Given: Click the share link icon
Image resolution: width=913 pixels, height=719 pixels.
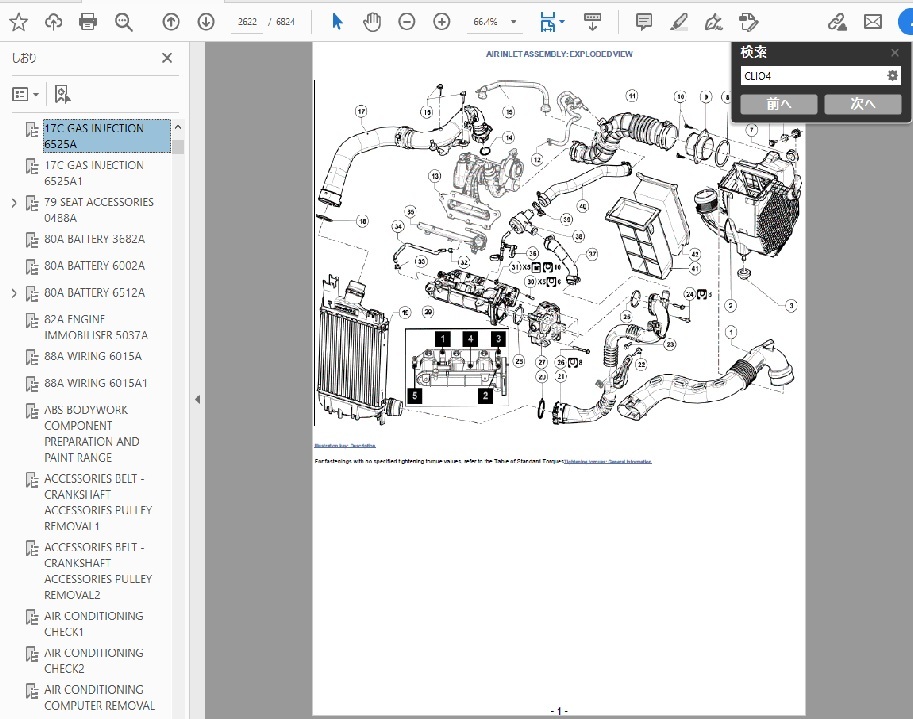Looking at the screenshot, I should (837, 22).
